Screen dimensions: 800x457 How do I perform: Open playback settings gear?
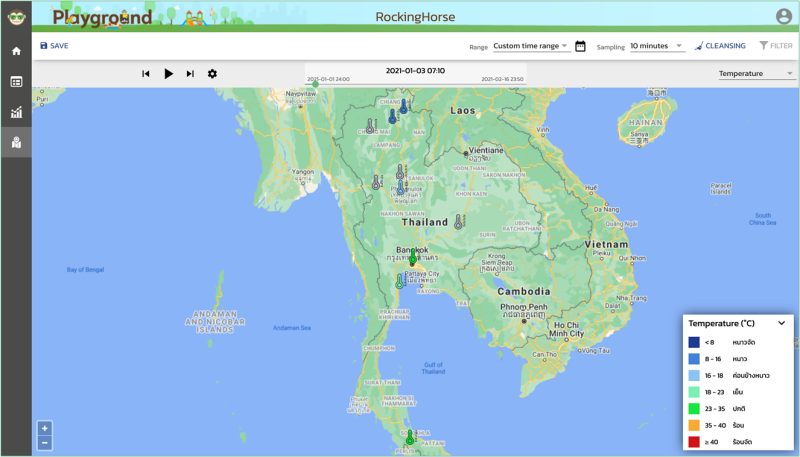coord(212,74)
